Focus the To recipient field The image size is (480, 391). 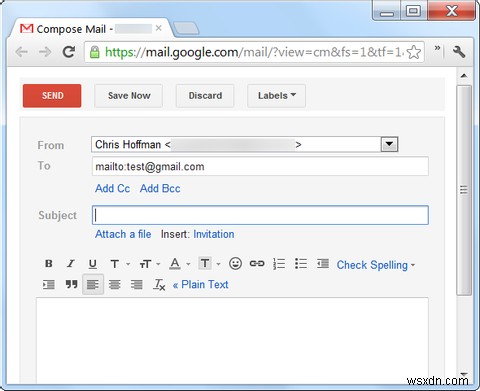pyautogui.click(x=260, y=166)
